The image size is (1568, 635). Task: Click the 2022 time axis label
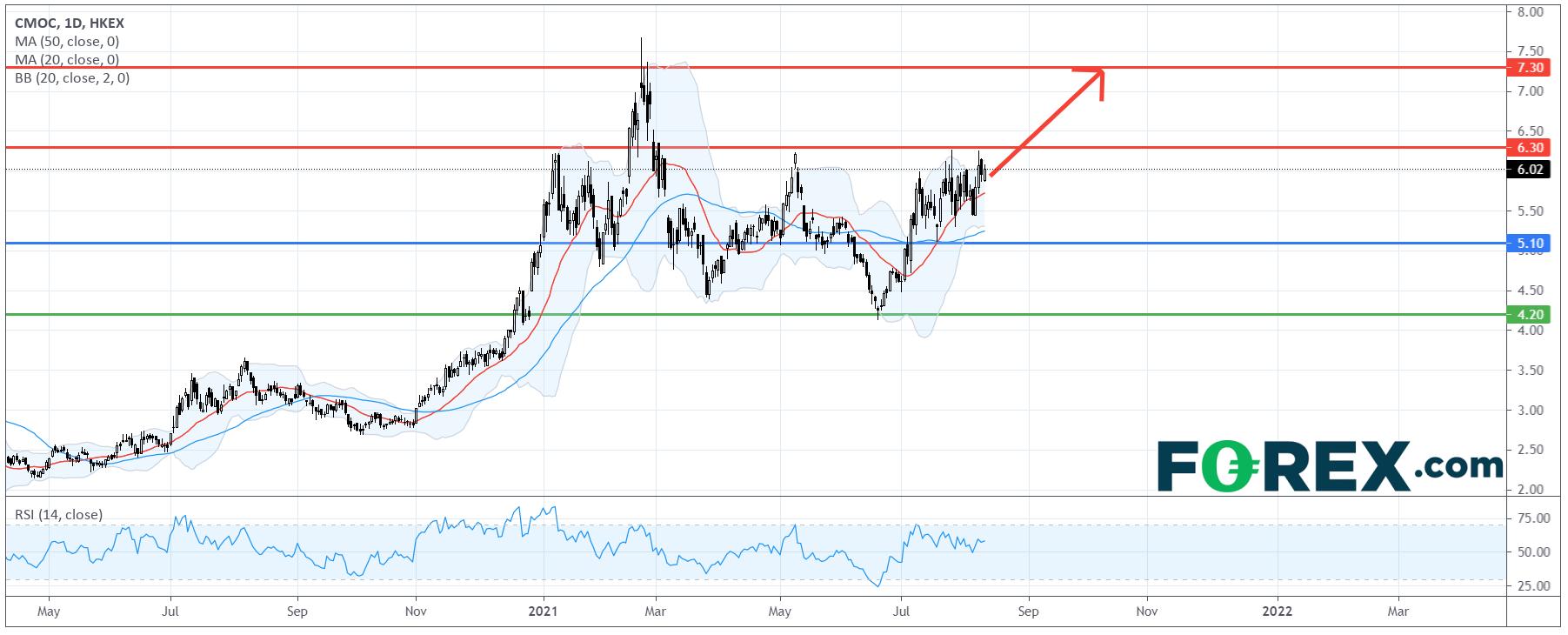(1277, 612)
